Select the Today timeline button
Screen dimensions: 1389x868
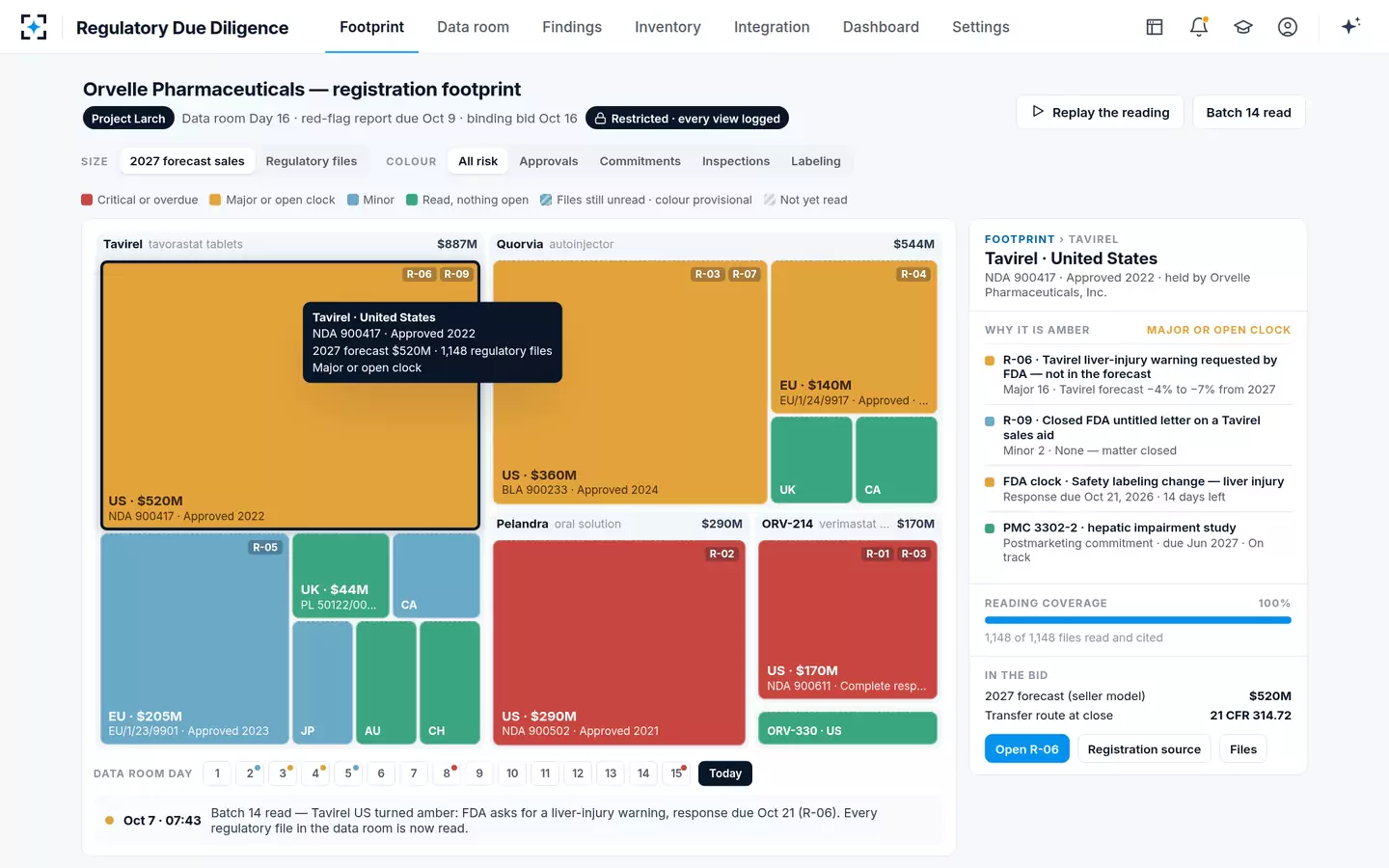[725, 773]
